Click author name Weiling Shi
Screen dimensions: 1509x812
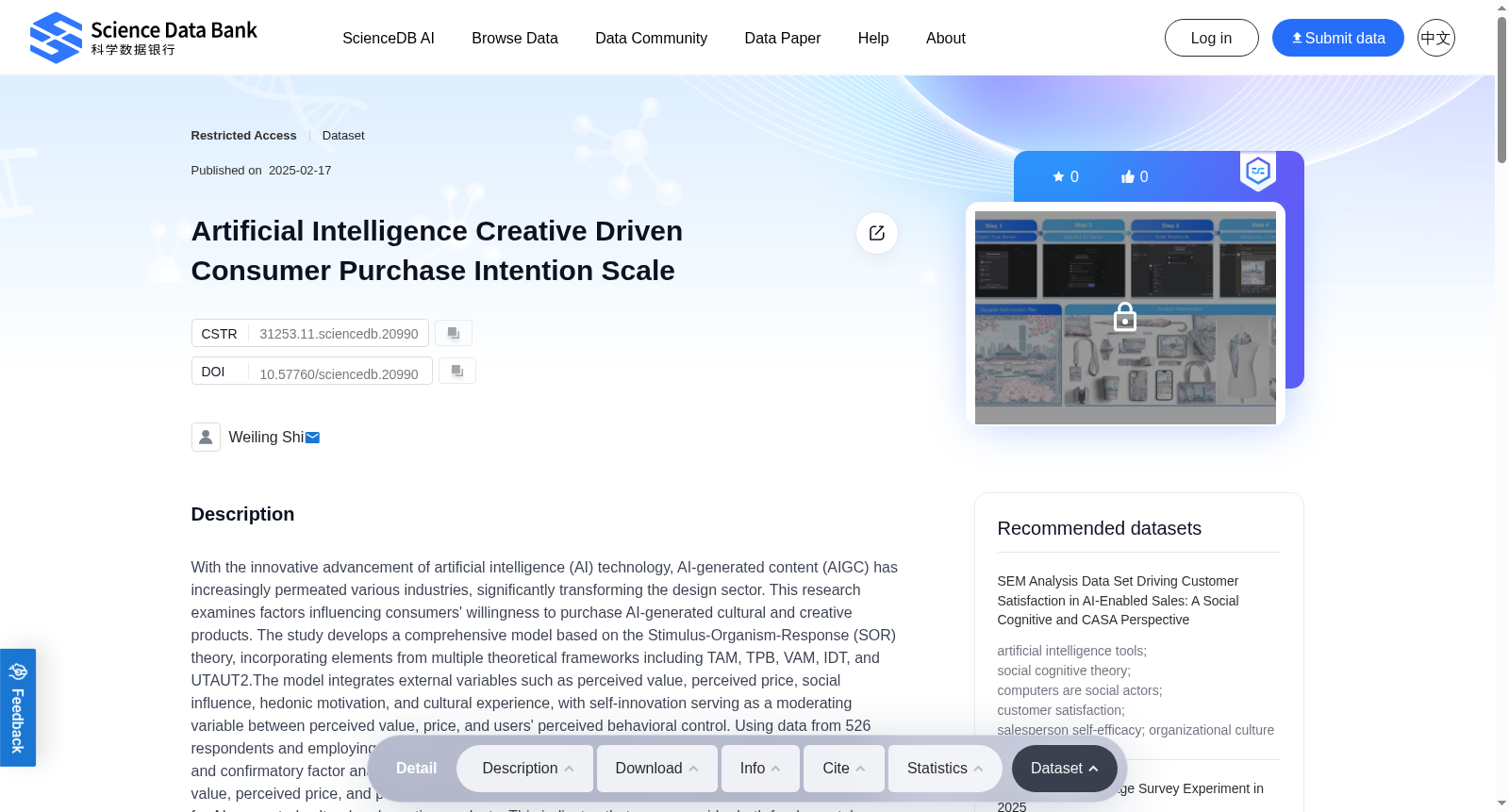266,438
